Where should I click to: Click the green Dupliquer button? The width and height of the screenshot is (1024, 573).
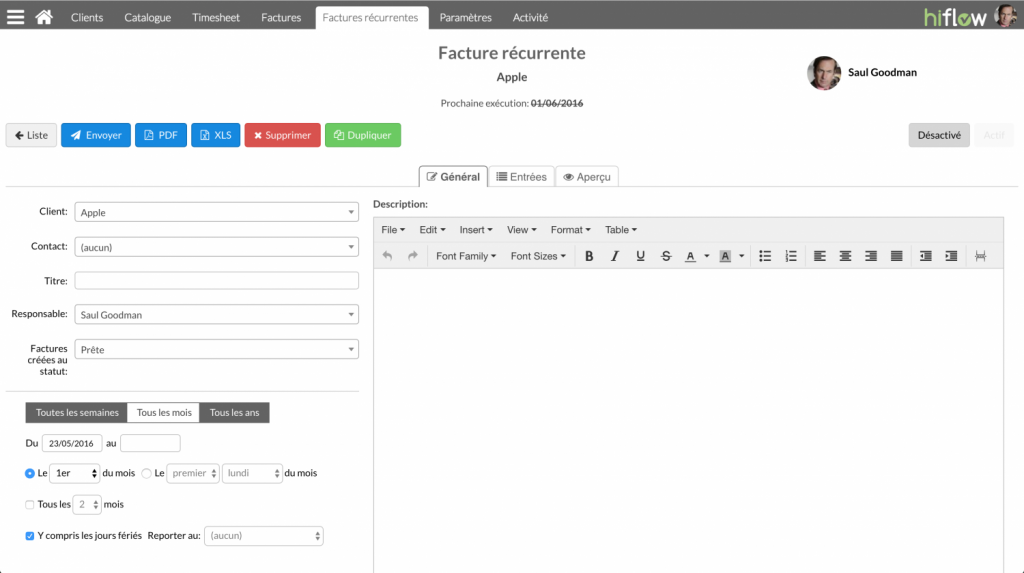coord(362,135)
